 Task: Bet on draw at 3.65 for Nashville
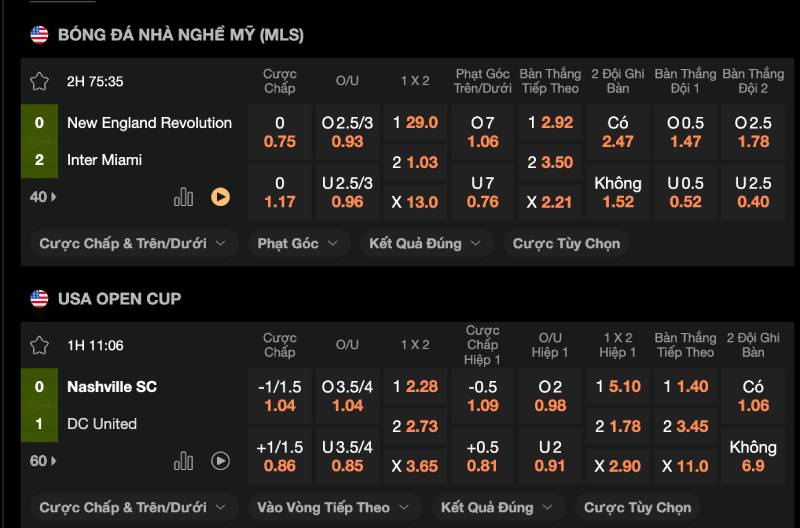pos(415,466)
